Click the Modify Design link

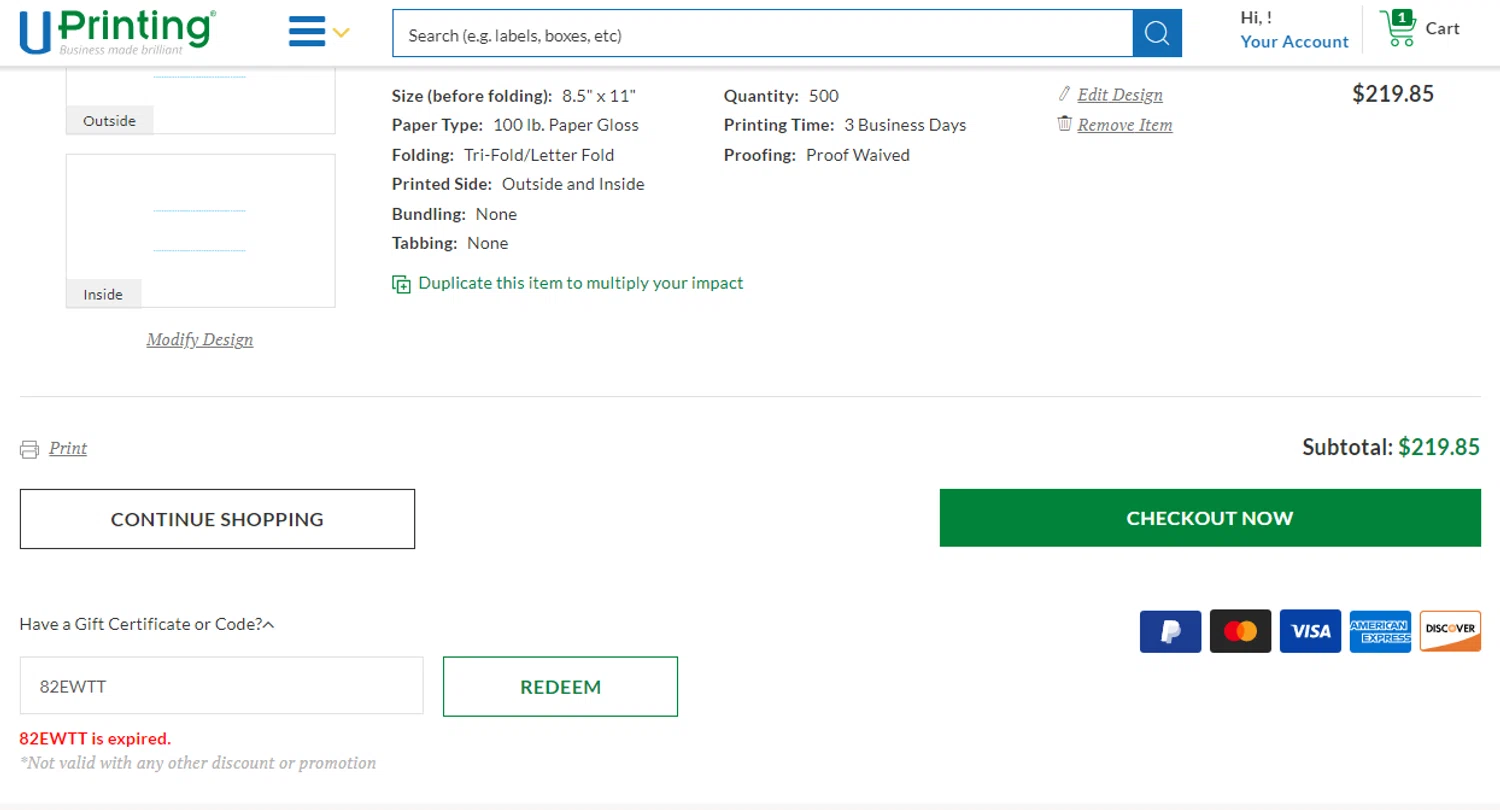click(x=200, y=340)
